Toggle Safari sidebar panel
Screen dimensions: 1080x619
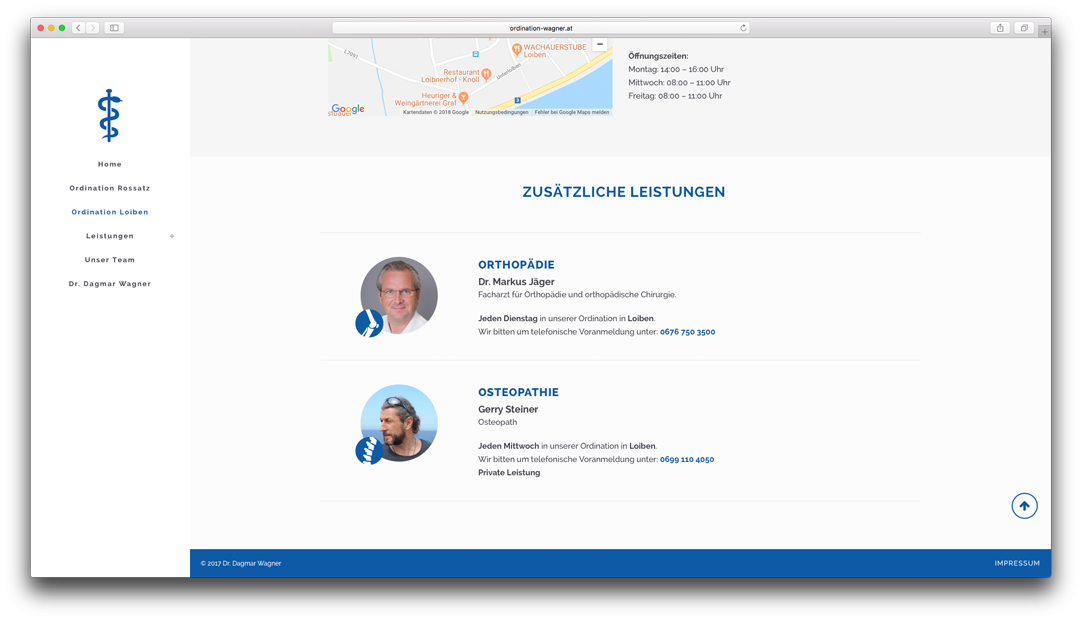[114, 28]
